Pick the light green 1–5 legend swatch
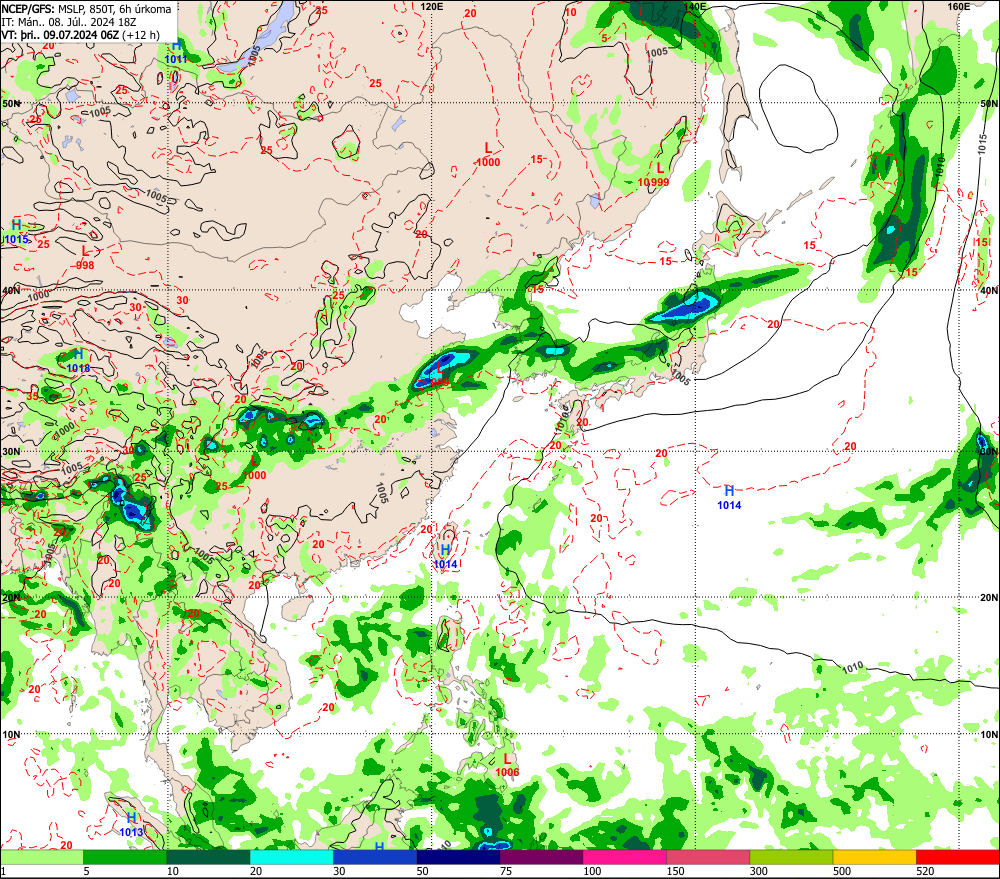 pos(42,857)
